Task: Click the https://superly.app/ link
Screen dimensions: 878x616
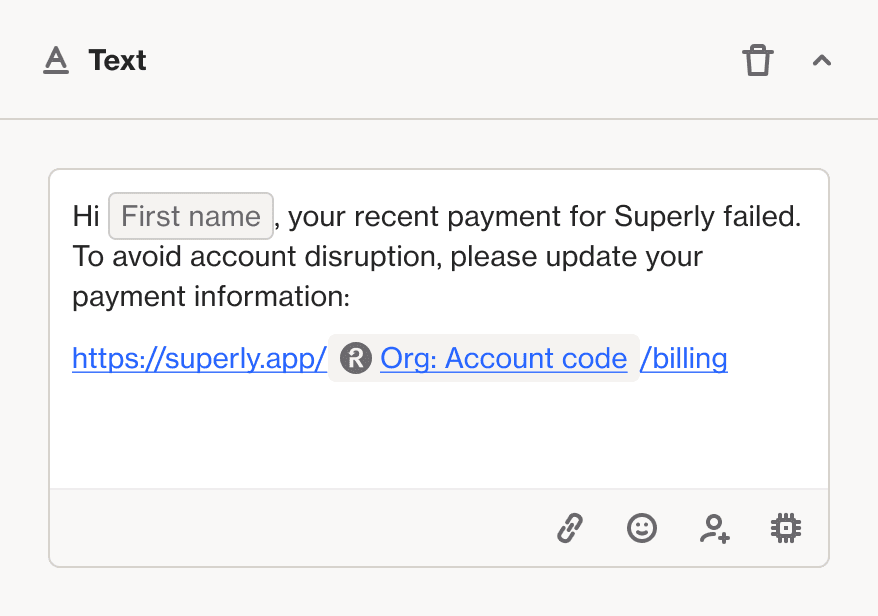Action: click(199, 358)
